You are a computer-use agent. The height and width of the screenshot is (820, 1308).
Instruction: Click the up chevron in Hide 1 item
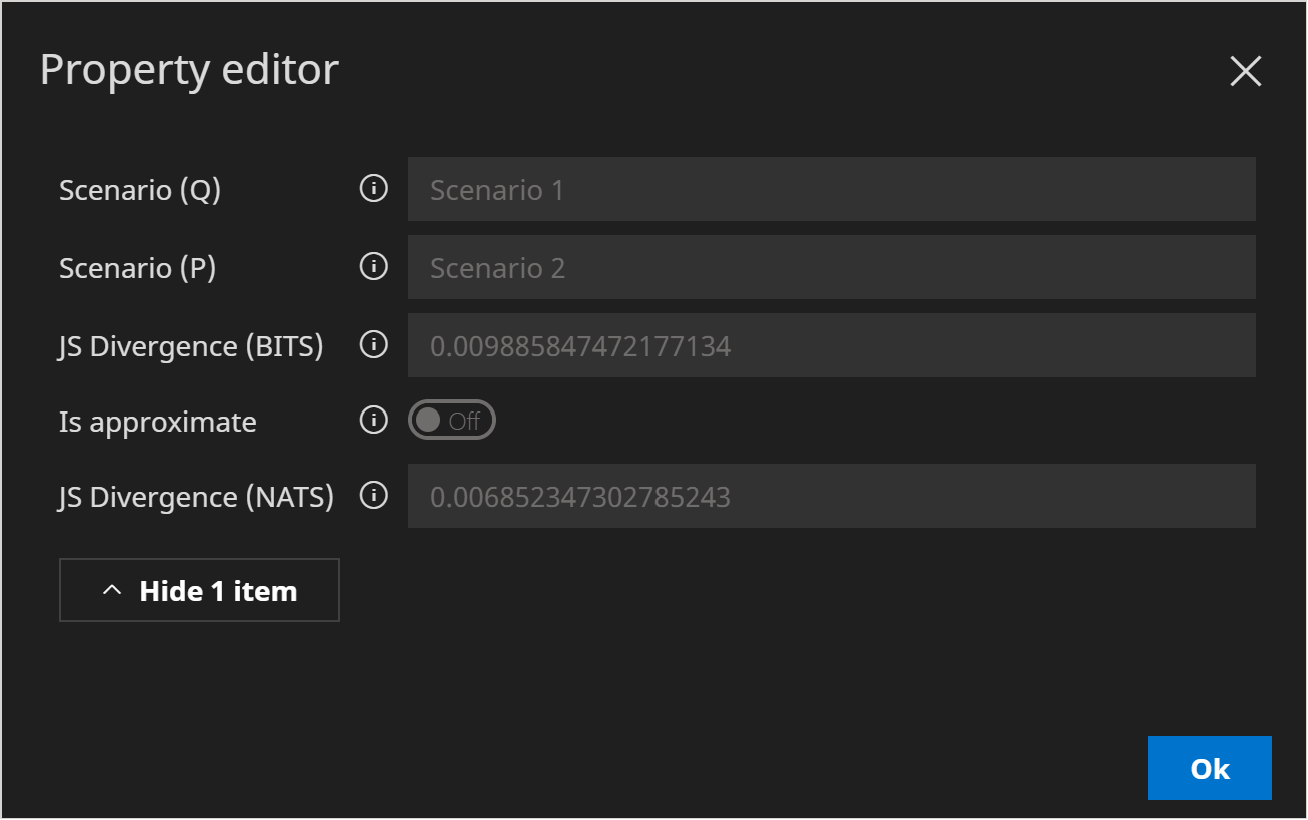tap(112, 591)
